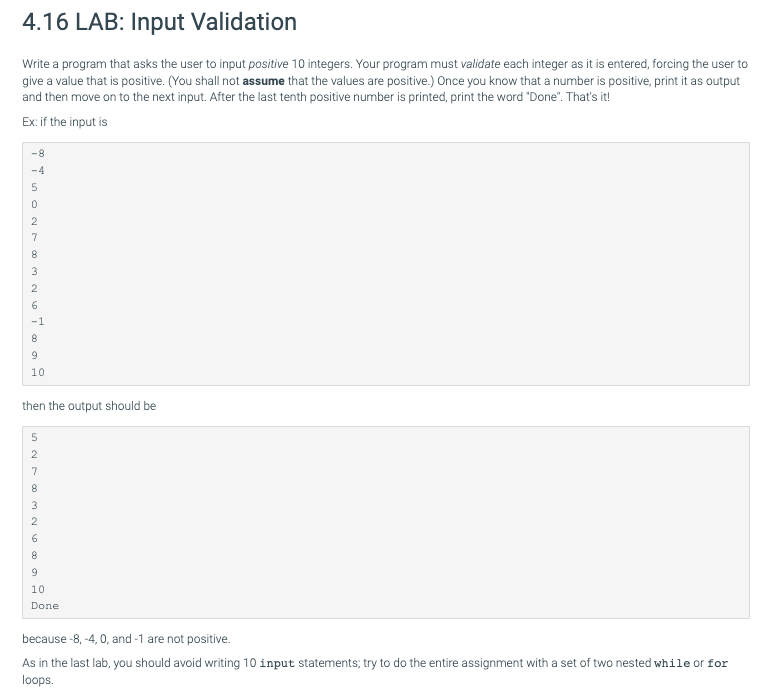Click the word 'loops.' at bottom

pos(38,680)
